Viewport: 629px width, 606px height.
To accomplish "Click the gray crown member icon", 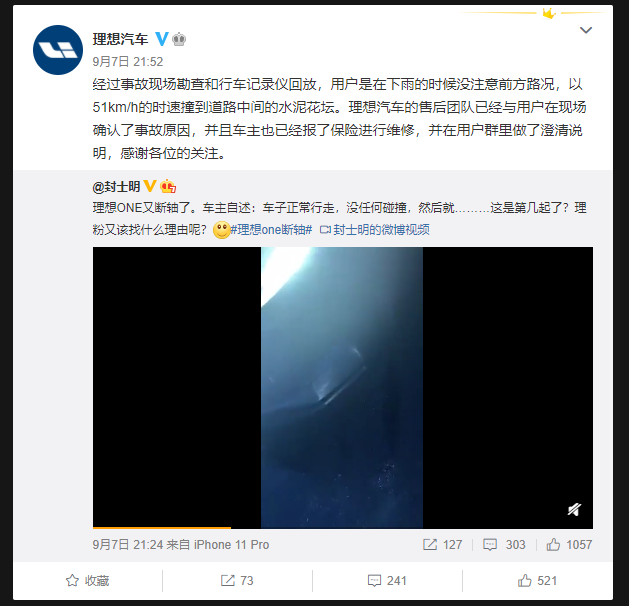I will [x=179, y=39].
